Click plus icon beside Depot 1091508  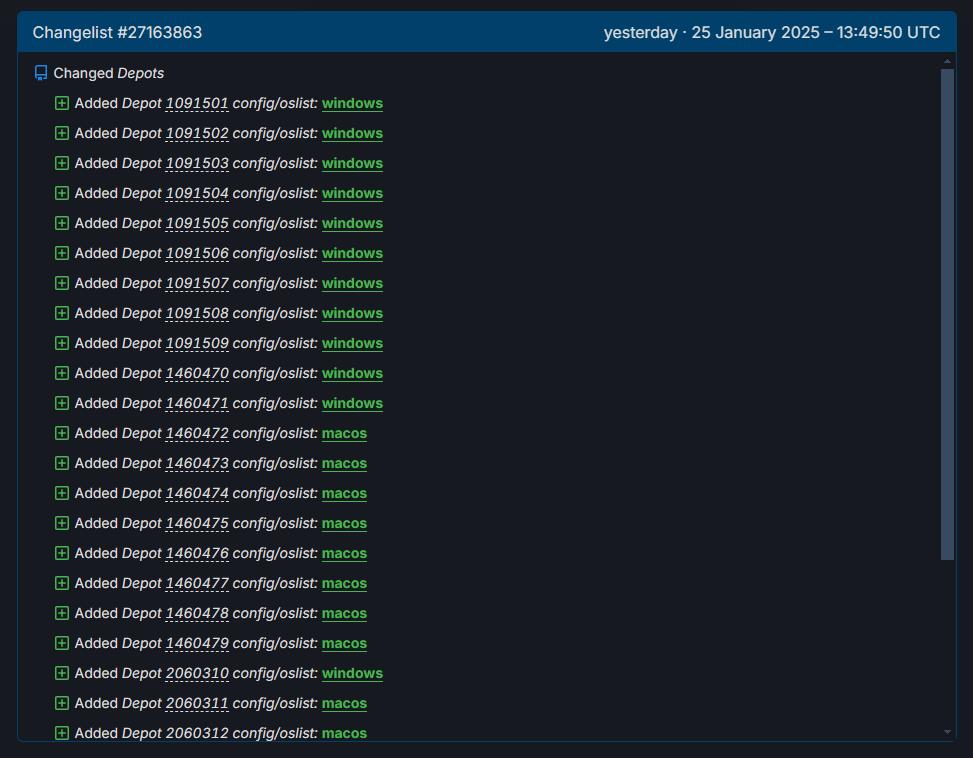click(61, 313)
